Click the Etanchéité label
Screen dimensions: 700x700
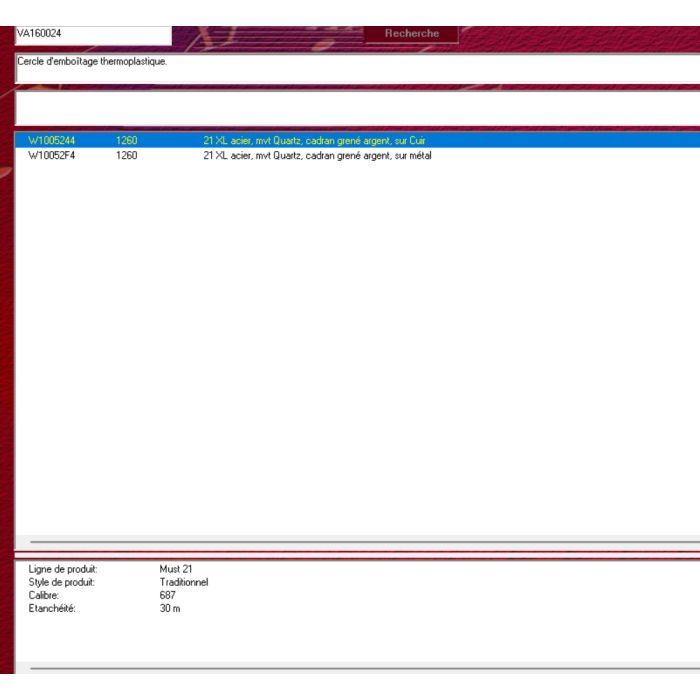point(52,608)
